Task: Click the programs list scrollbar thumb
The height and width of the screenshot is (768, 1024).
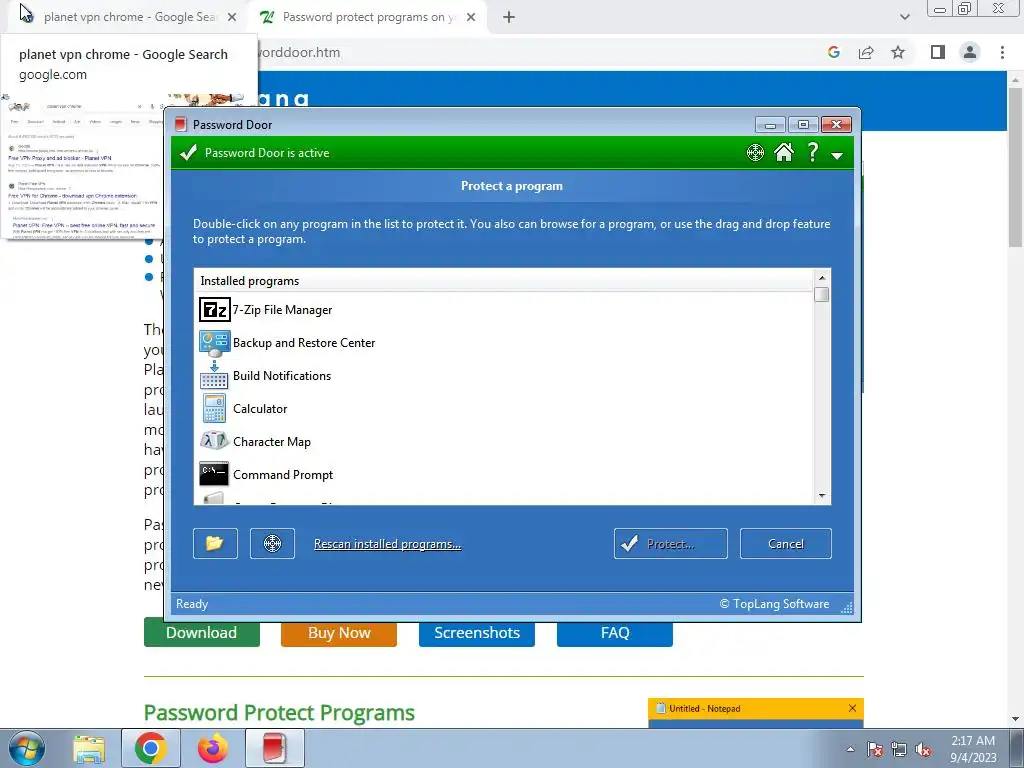Action: [x=822, y=295]
